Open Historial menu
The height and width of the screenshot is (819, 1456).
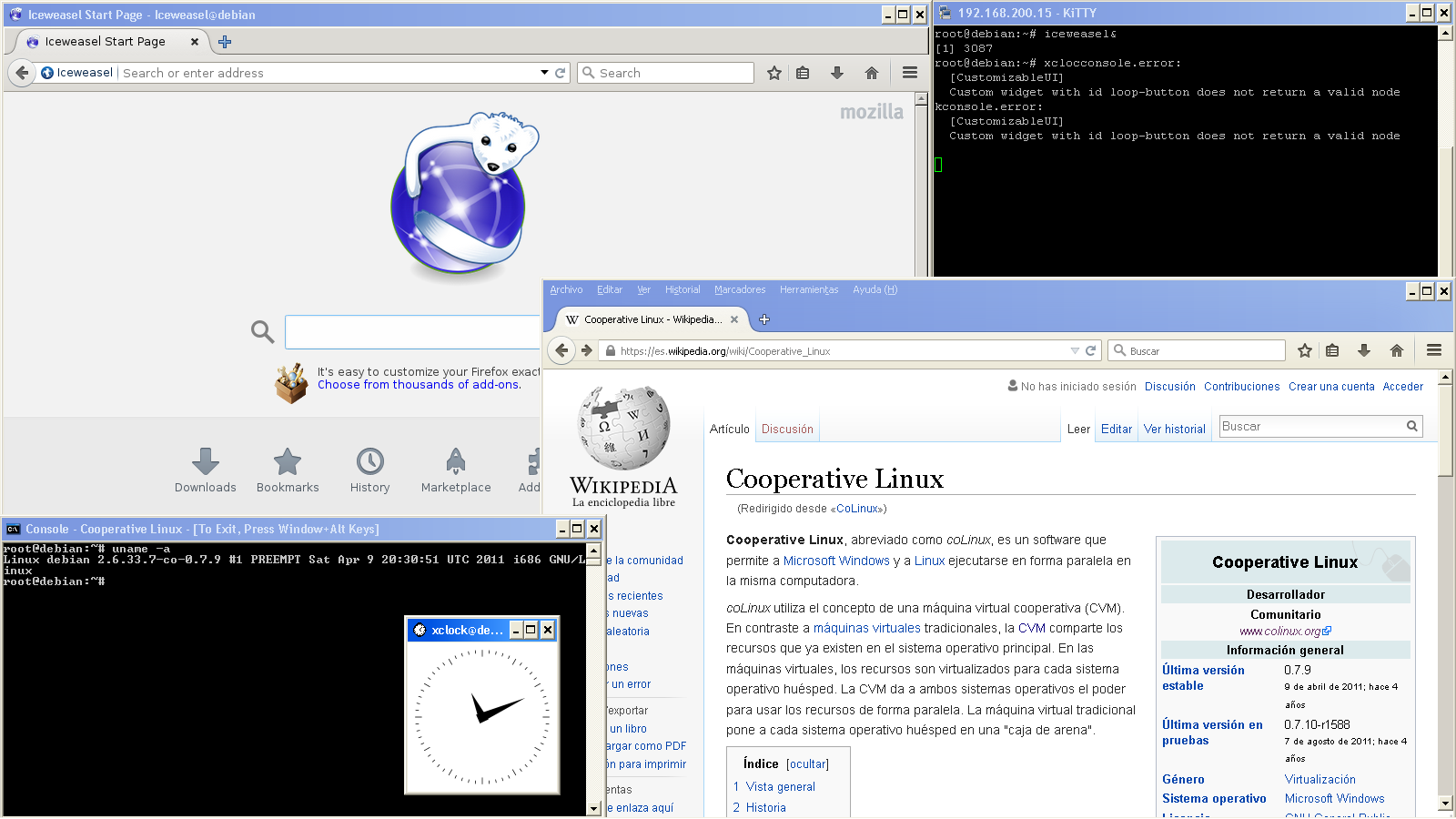pos(682,290)
